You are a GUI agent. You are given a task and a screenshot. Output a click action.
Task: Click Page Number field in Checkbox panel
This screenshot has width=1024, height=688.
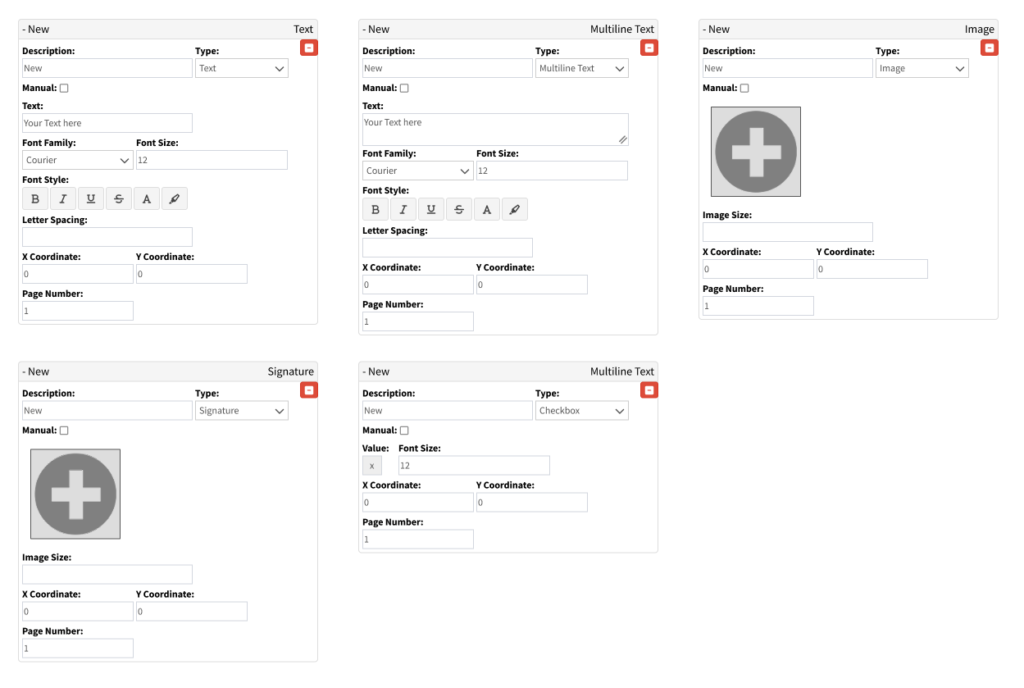click(418, 539)
